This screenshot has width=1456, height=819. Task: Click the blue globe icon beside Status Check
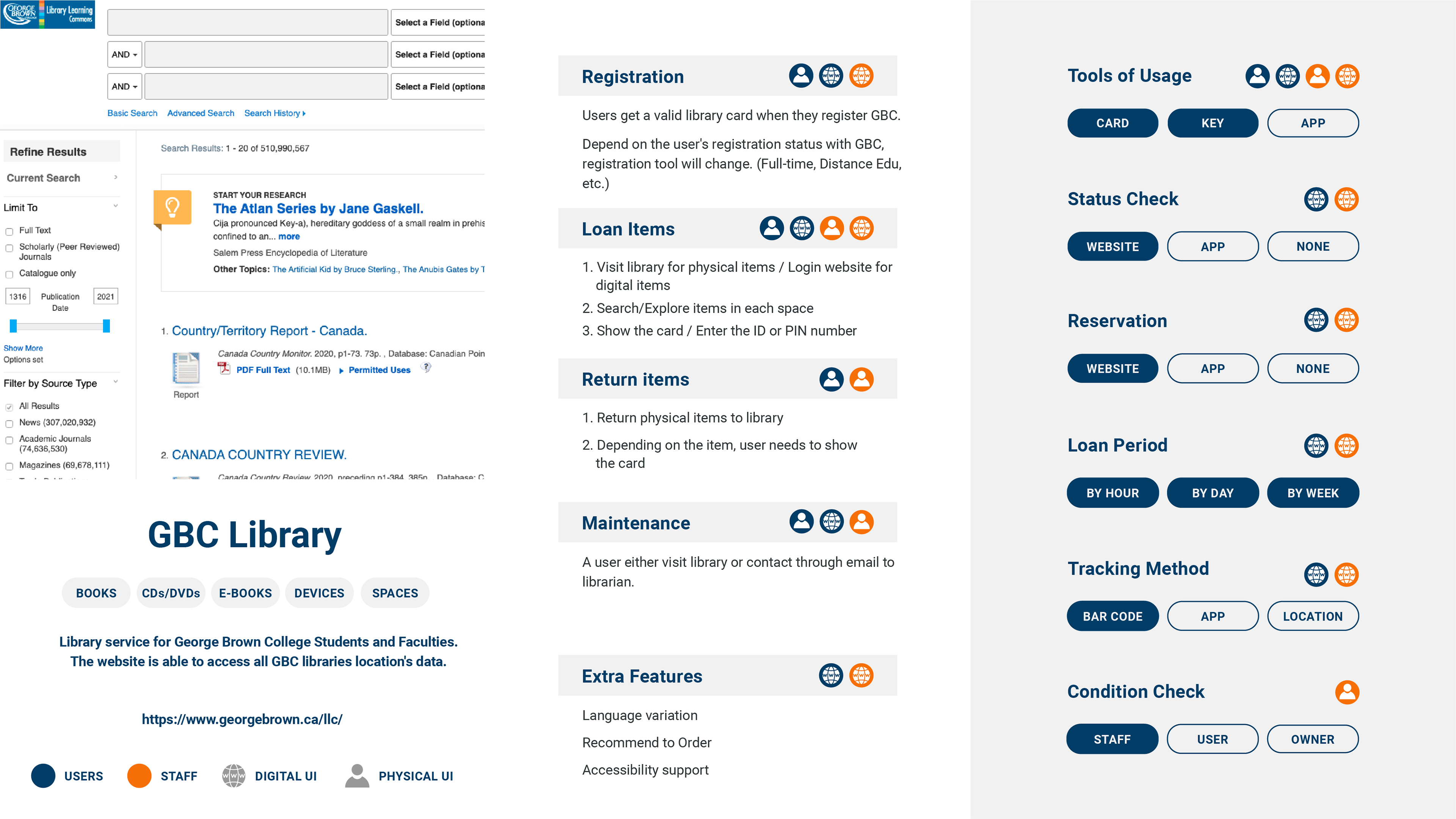click(x=1316, y=199)
